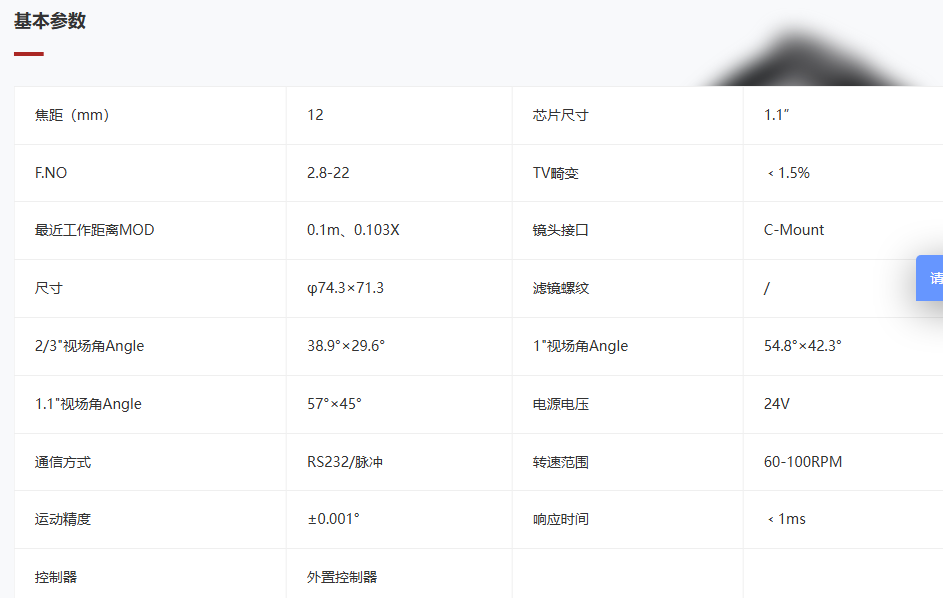Select the dimension value φ74.3×71.3
This screenshot has width=943, height=598.
tap(345, 288)
